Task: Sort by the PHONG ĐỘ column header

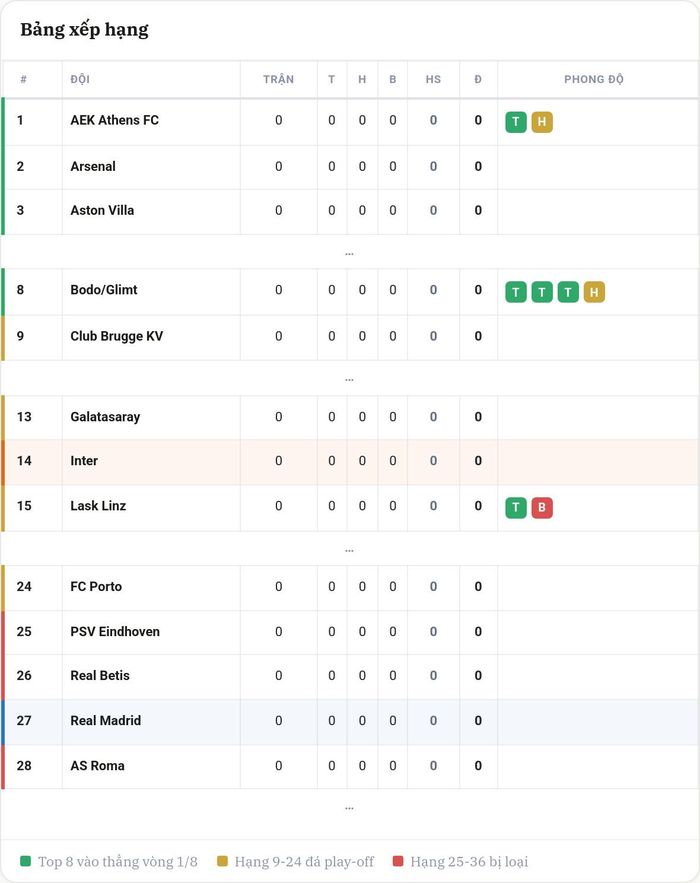Action: point(594,79)
